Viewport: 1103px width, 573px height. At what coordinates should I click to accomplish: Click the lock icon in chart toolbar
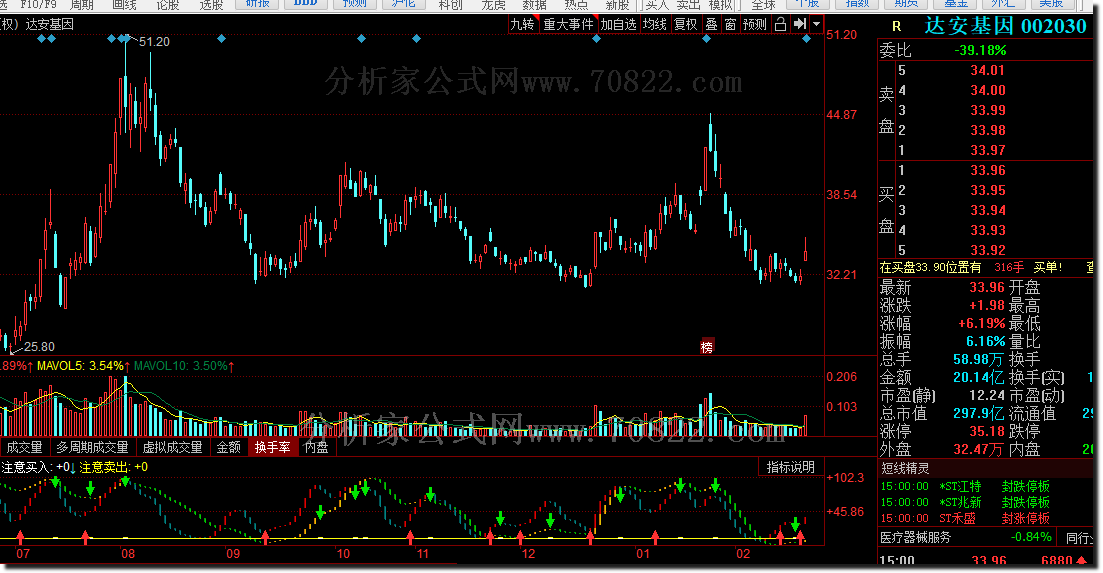(780, 24)
